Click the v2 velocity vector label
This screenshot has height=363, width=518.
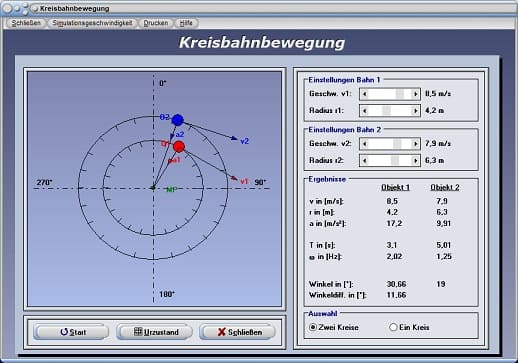click(245, 141)
